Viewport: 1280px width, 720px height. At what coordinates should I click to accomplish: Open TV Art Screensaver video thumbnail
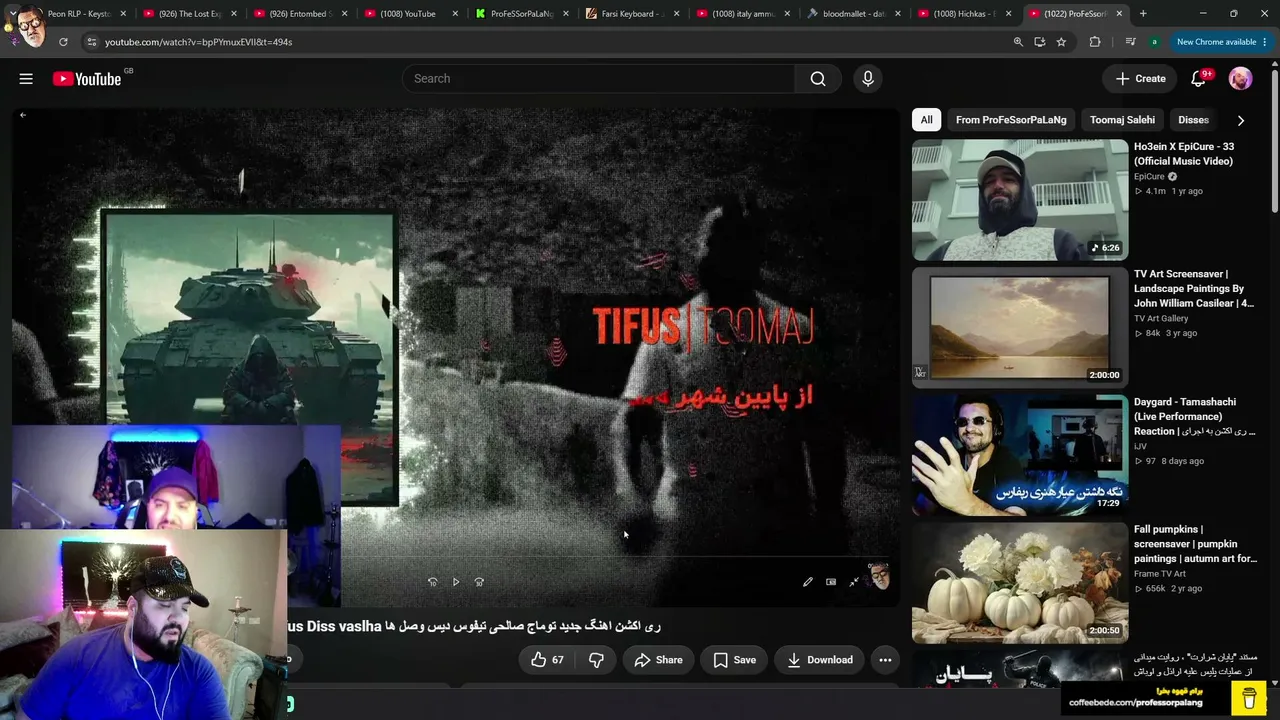pyautogui.click(x=1020, y=328)
